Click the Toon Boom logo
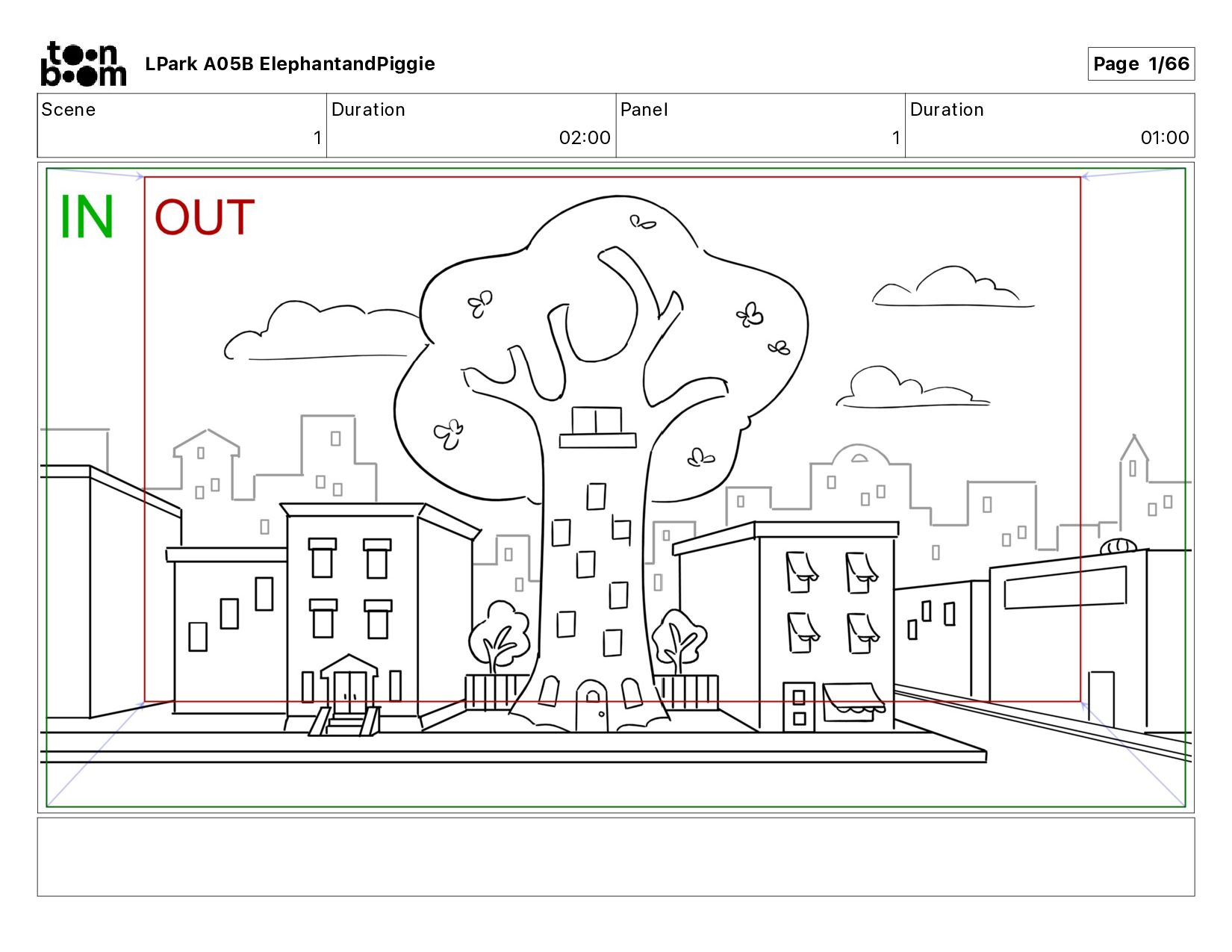The image size is (1232, 952). tap(83, 63)
